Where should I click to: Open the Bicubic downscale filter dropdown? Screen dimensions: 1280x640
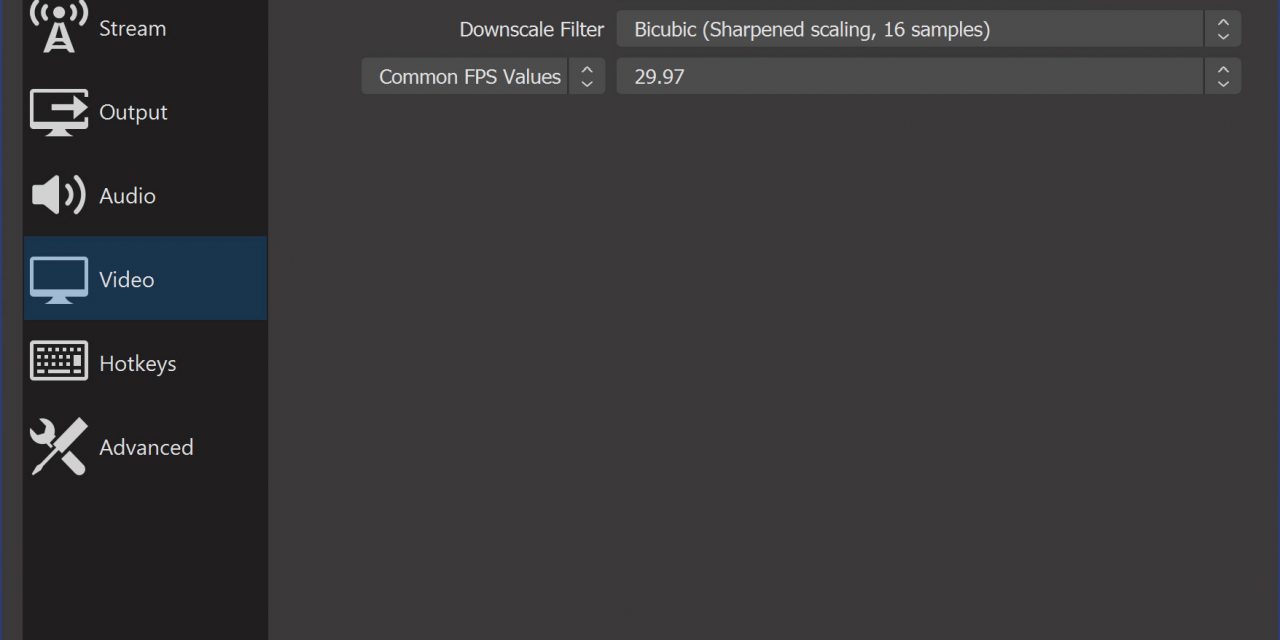click(909, 29)
